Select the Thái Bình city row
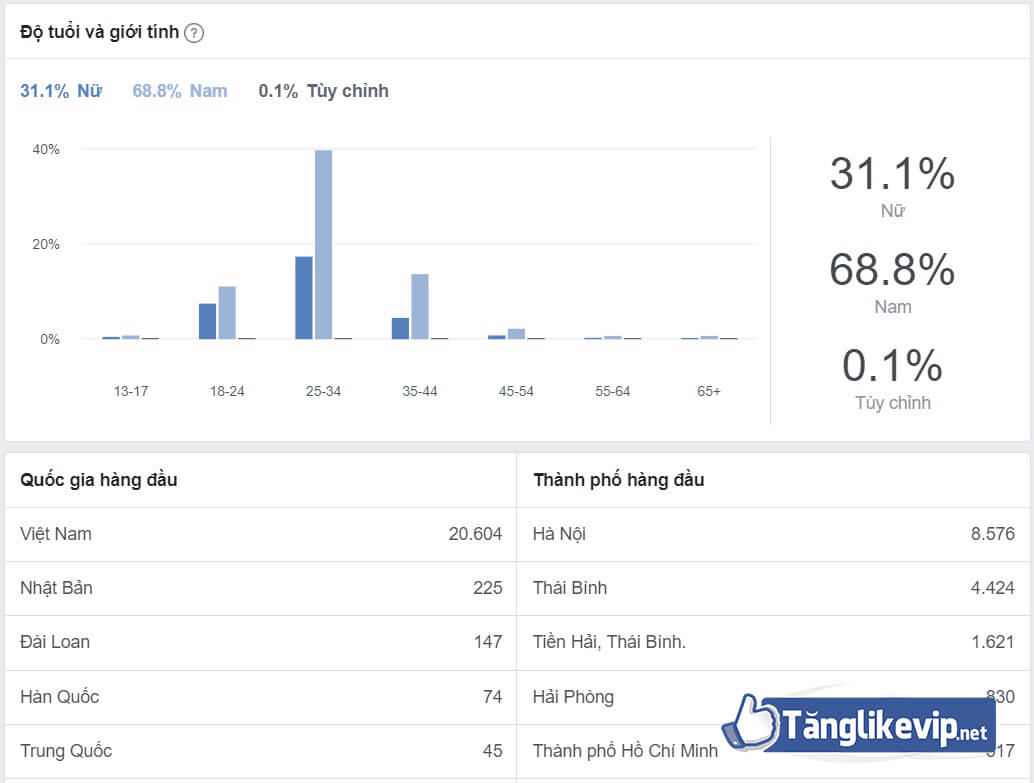 tap(773, 588)
